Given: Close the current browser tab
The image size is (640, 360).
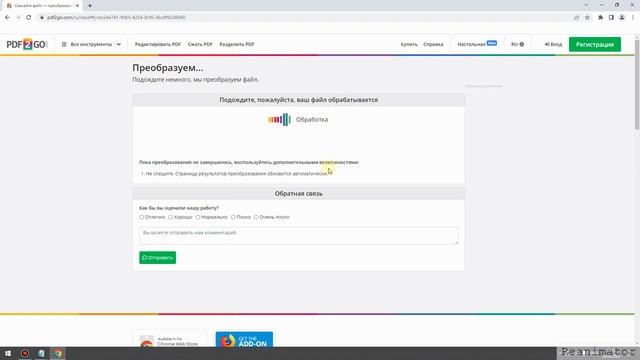Looking at the screenshot, I should click(77, 6).
